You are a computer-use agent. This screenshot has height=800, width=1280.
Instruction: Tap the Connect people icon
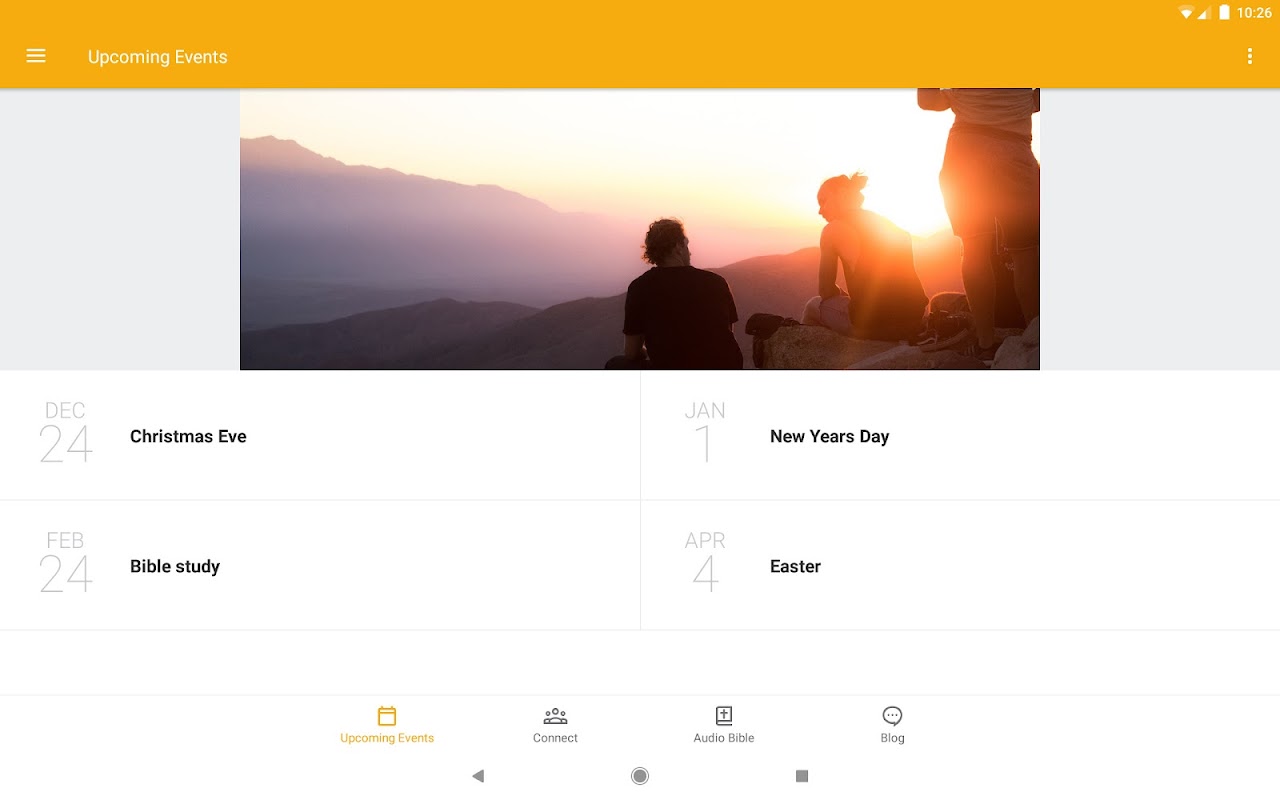click(x=555, y=716)
